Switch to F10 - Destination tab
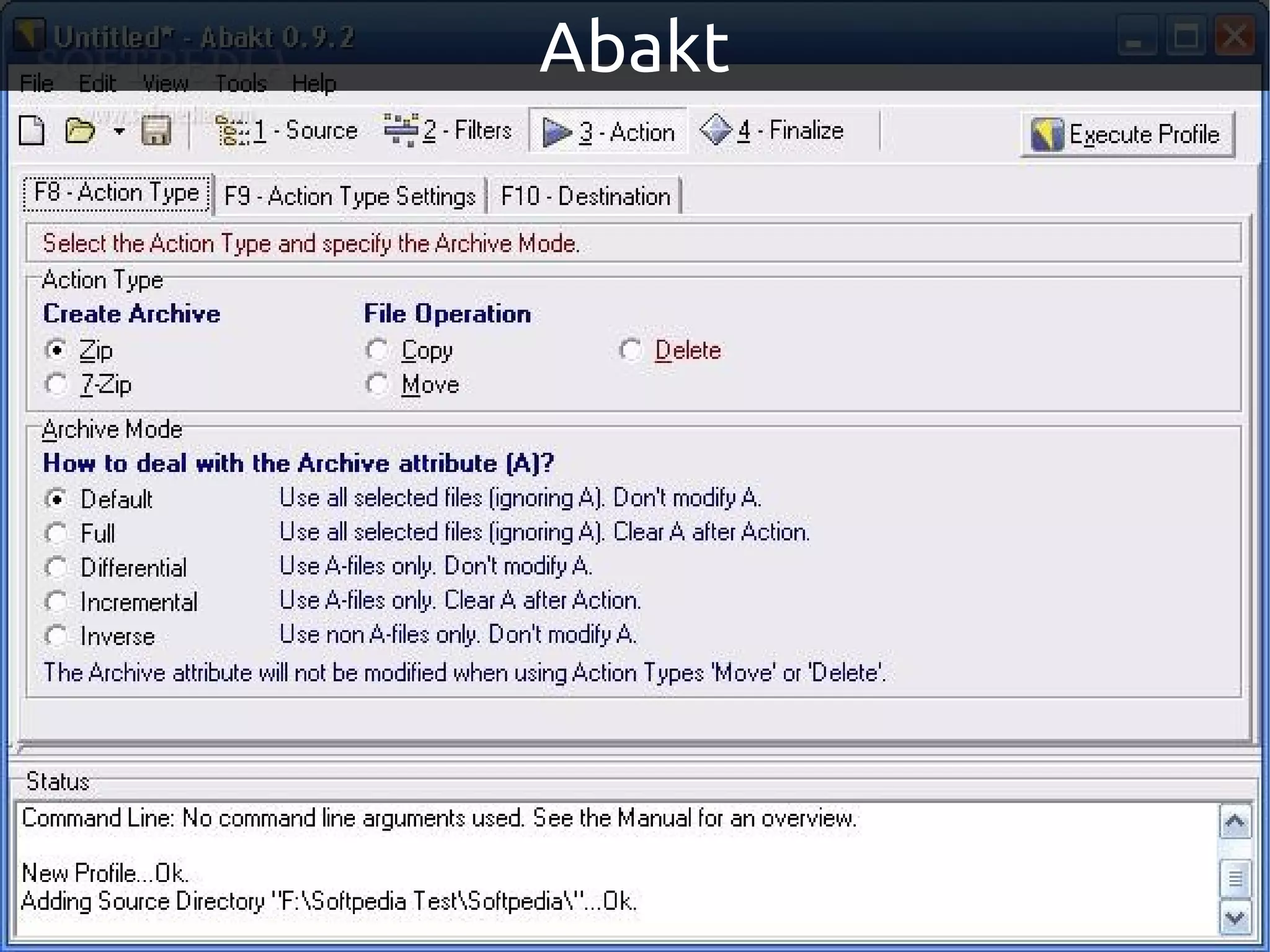This screenshot has width=1270, height=952. 585,197
